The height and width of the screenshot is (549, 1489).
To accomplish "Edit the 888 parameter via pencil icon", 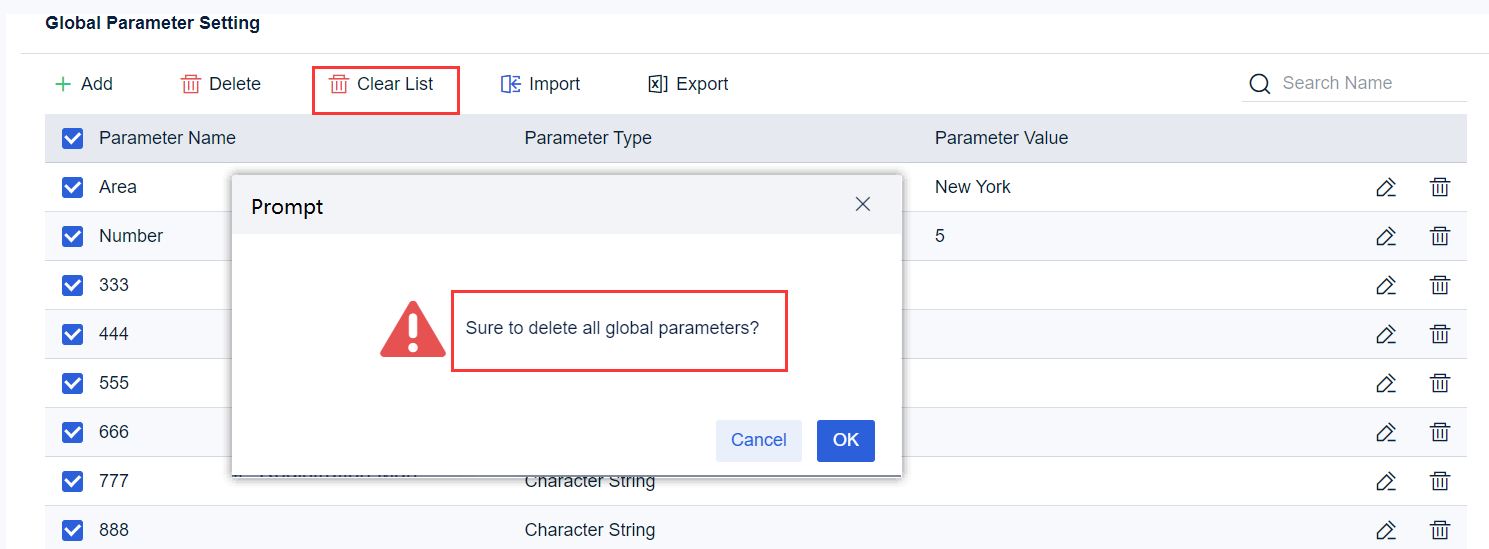I will pyautogui.click(x=1386, y=530).
